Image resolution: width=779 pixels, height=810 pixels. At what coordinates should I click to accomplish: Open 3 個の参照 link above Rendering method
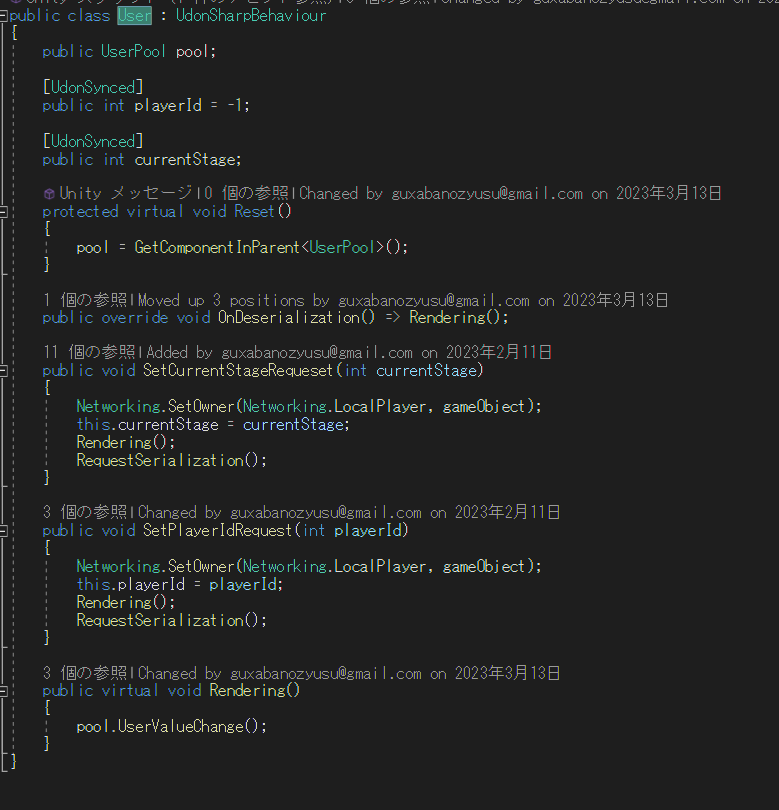(85, 673)
